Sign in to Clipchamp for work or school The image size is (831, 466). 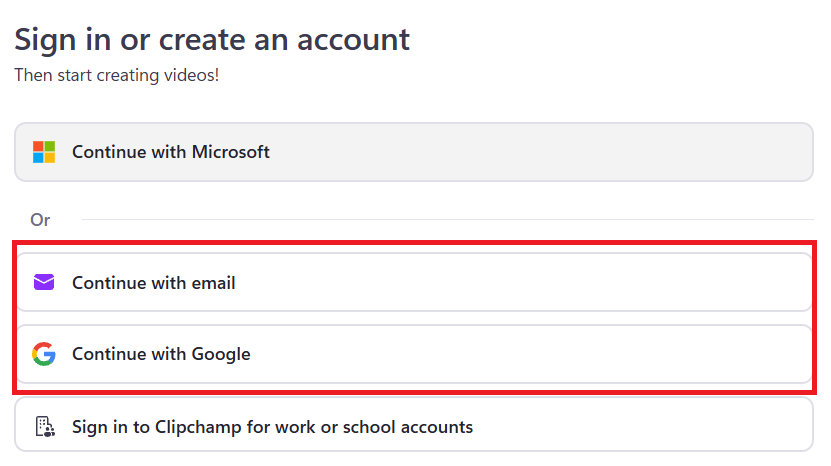click(413, 427)
